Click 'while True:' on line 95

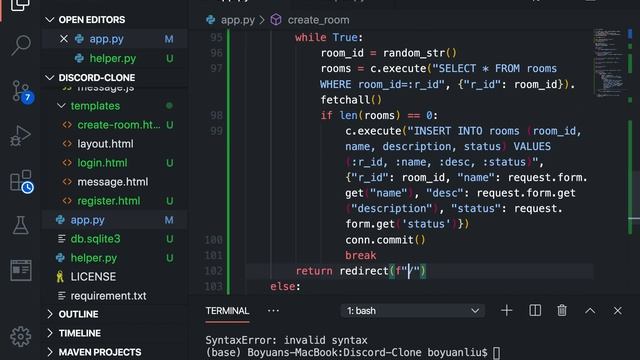point(329,38)
